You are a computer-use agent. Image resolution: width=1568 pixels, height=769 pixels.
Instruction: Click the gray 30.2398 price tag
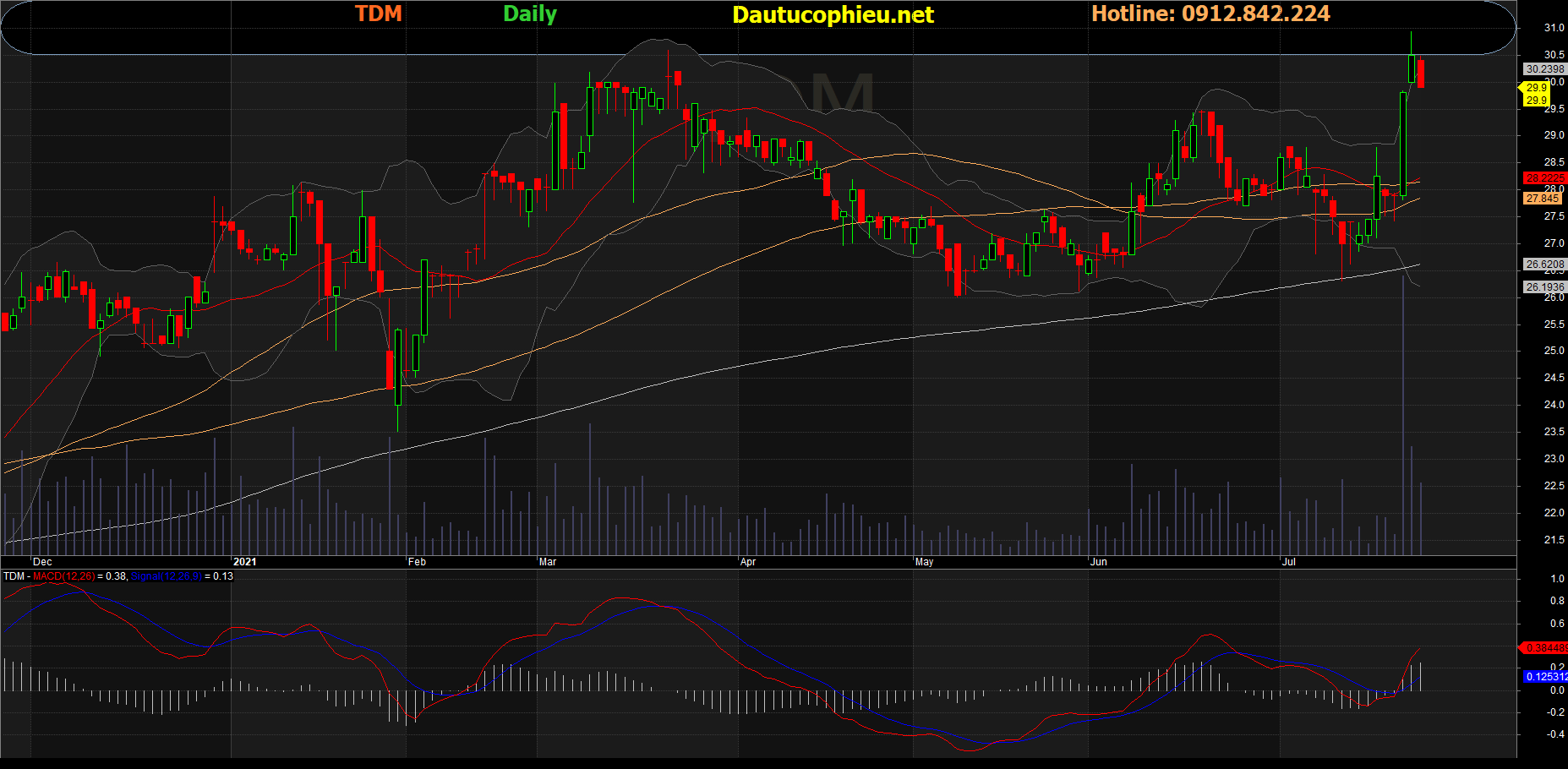1544,69
